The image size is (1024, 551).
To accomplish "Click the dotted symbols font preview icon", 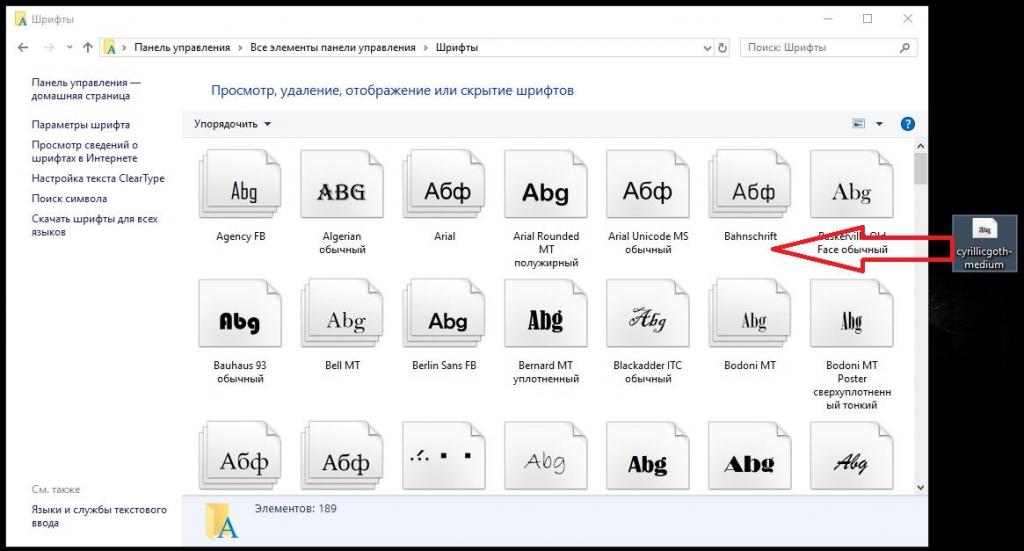I will pyautogui.click(x=444, y=456).
